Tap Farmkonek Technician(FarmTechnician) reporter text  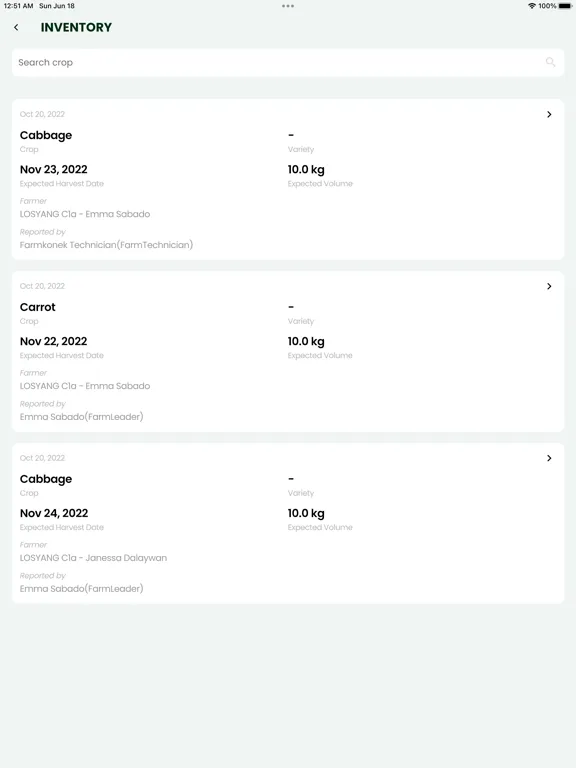click(x=106, y=245)
